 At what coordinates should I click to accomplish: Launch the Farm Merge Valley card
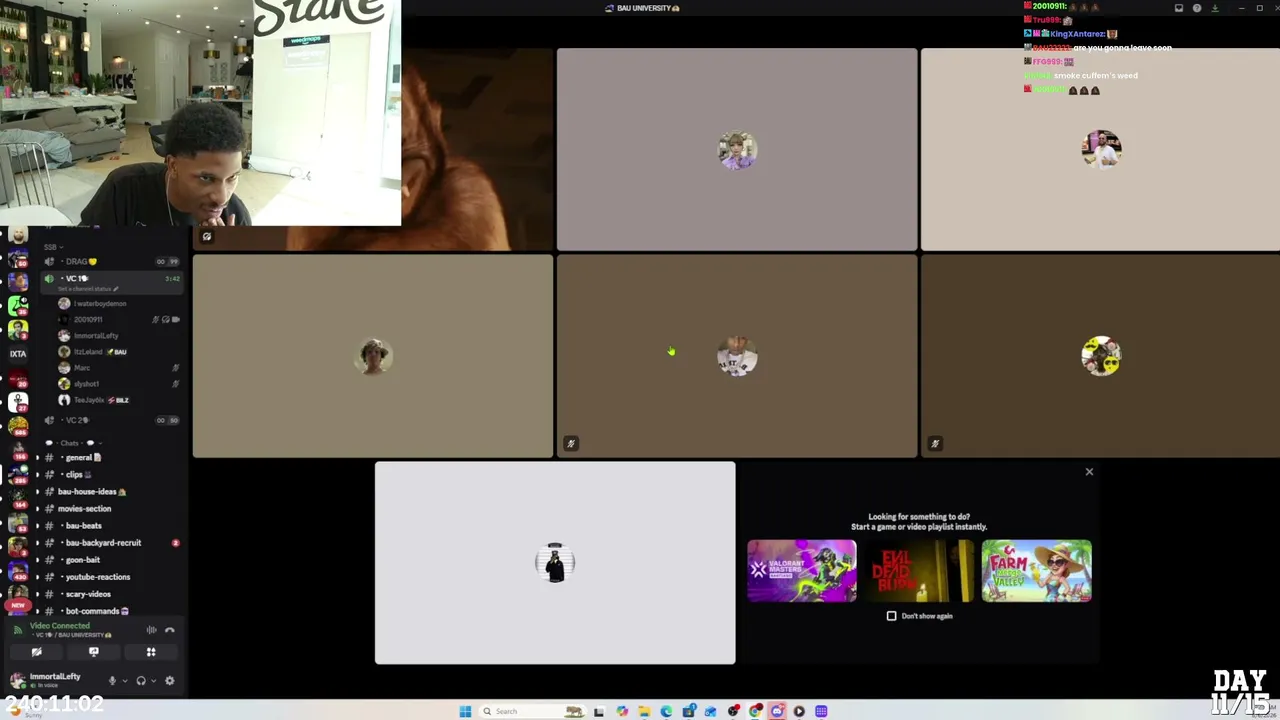pos(1036,571)
